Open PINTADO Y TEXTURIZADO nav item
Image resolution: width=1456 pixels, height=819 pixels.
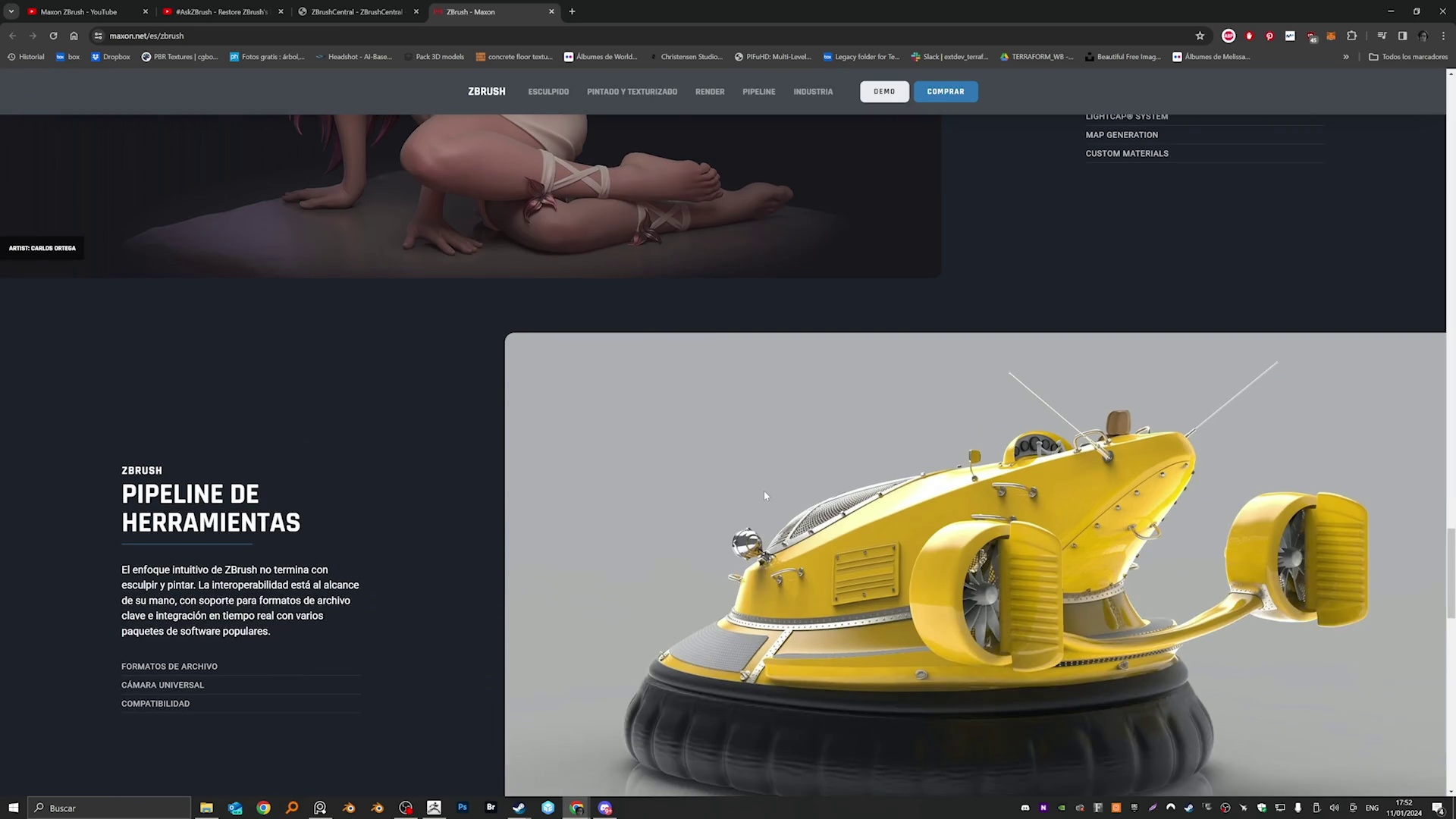[632, 92]
